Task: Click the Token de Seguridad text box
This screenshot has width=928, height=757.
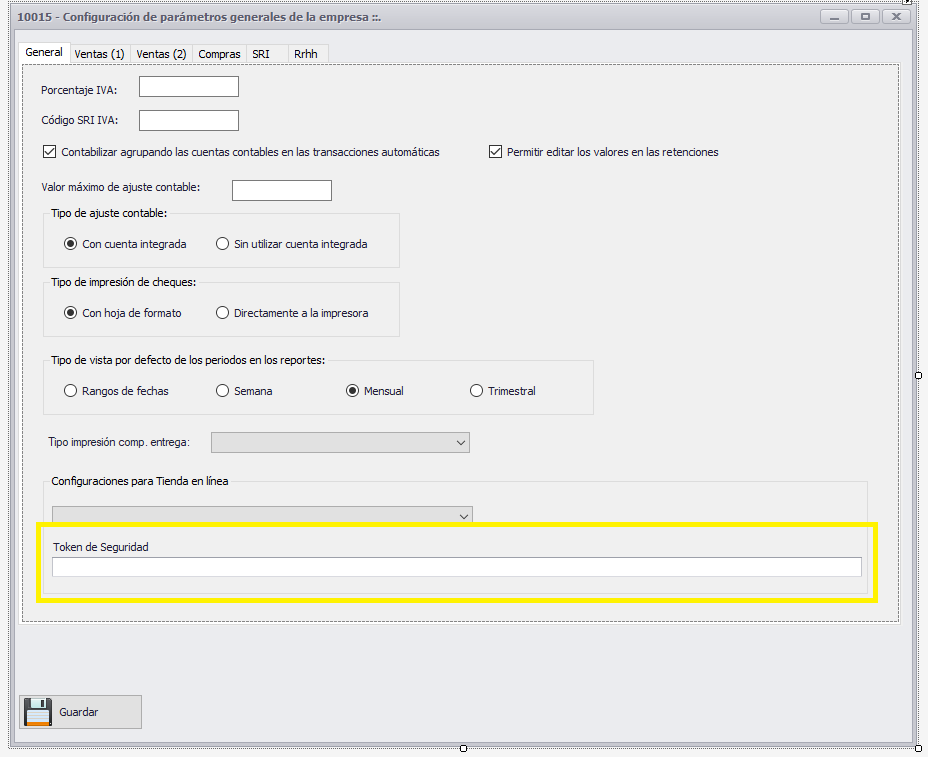Action: tap(456, 567)
